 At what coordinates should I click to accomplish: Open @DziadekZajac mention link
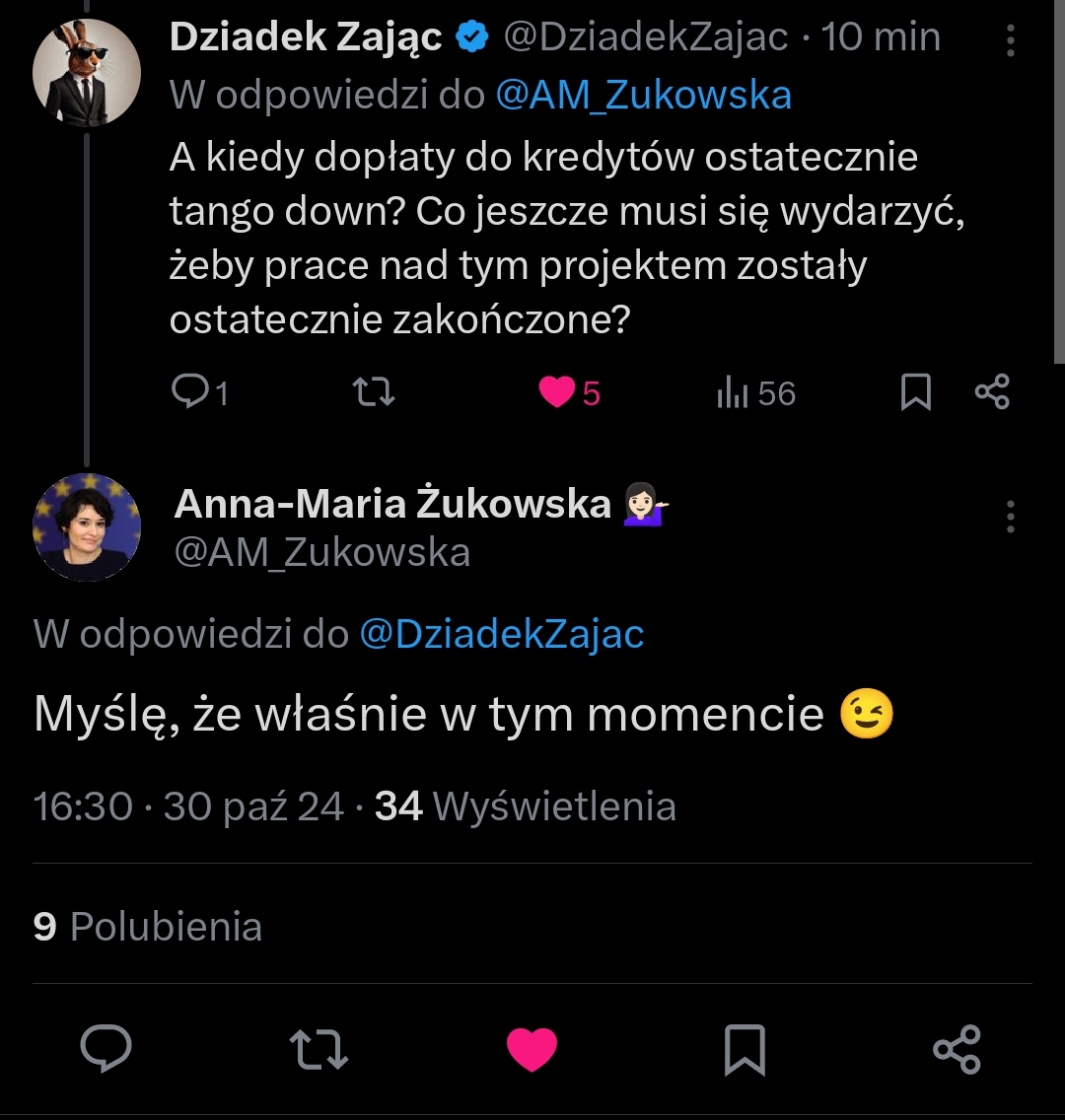(501, 634)
